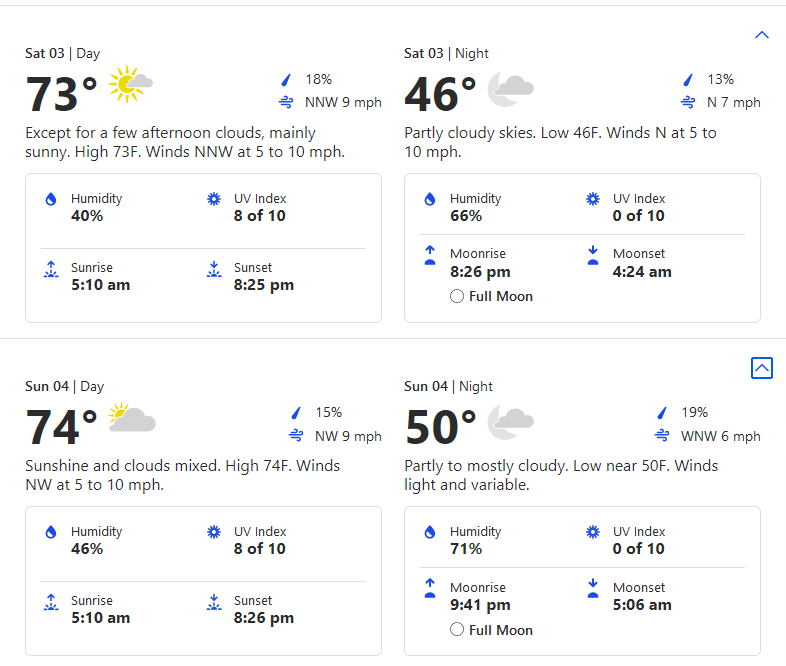Click the Sat 03 Day humidity droplet icon
The height and width of the screenshot is (666, 786).
coord(51,199)
